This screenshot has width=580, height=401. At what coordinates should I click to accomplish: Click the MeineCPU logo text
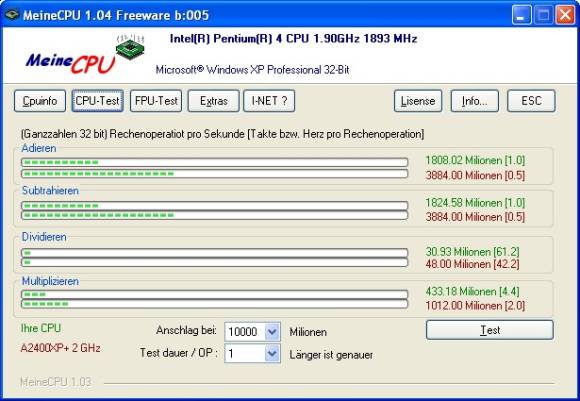[70, 63]
